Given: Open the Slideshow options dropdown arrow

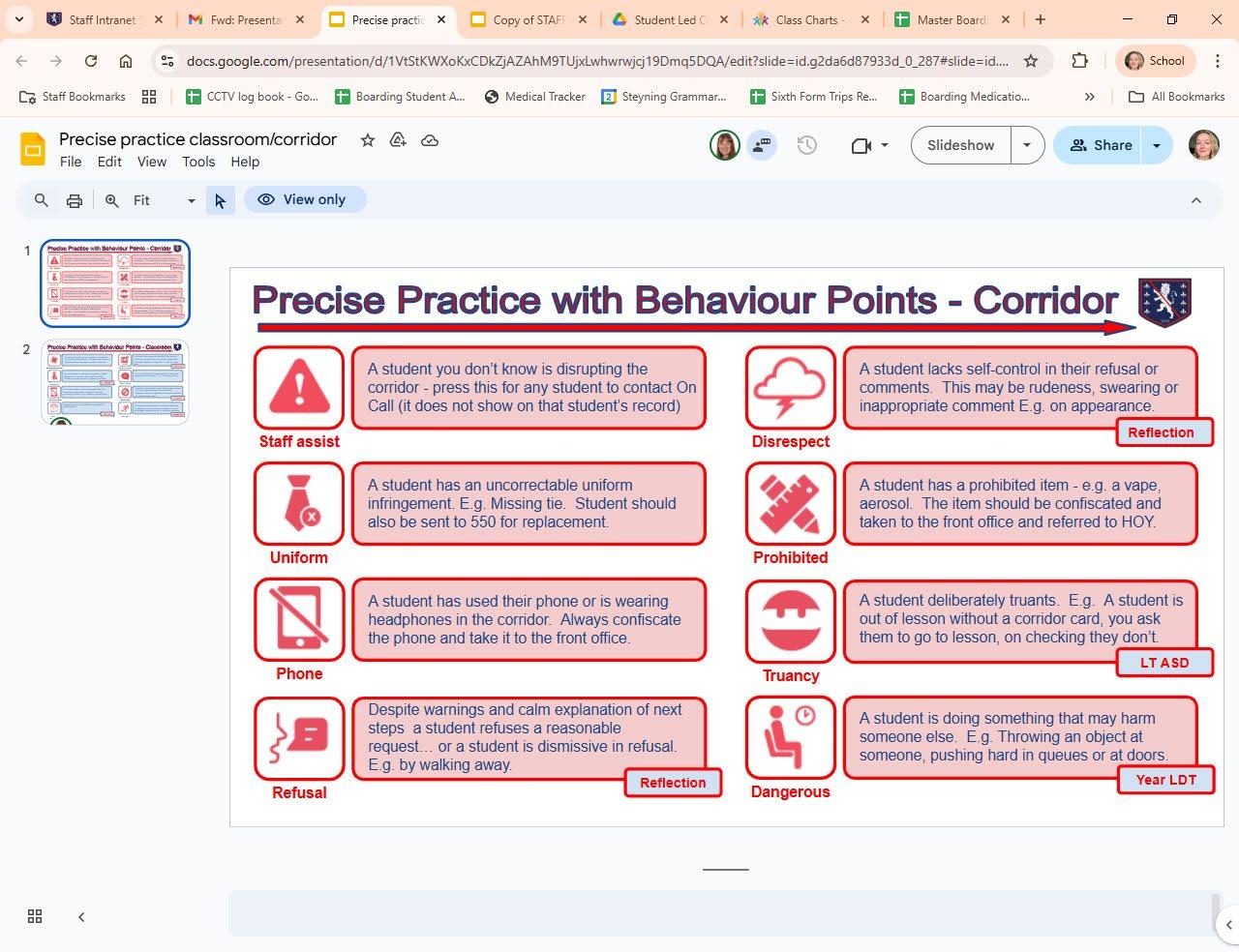Looking at the screenshot, I should (x=1027, y=145).
